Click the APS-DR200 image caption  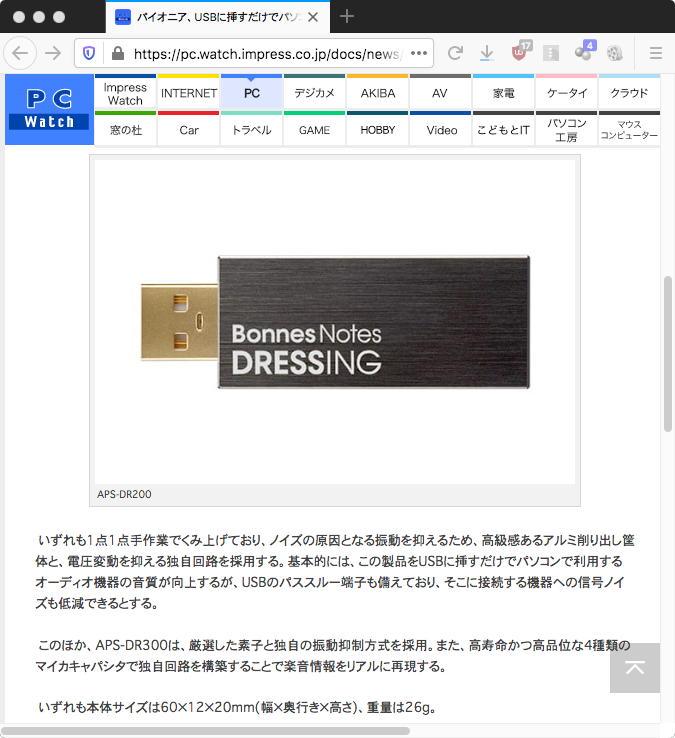[x=124, y=494]
